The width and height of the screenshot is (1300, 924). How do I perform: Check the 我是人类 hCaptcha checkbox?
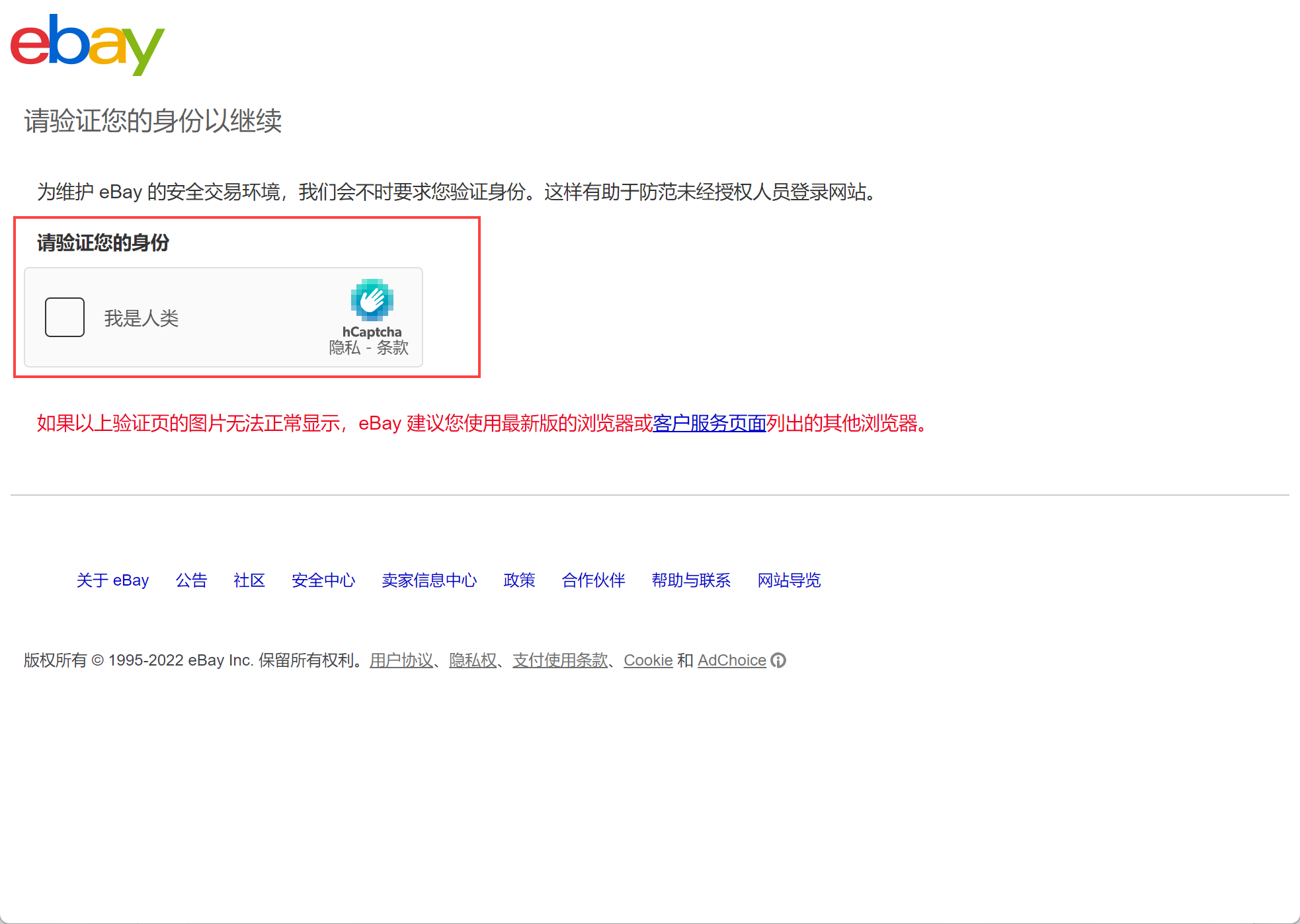[65, 317]
